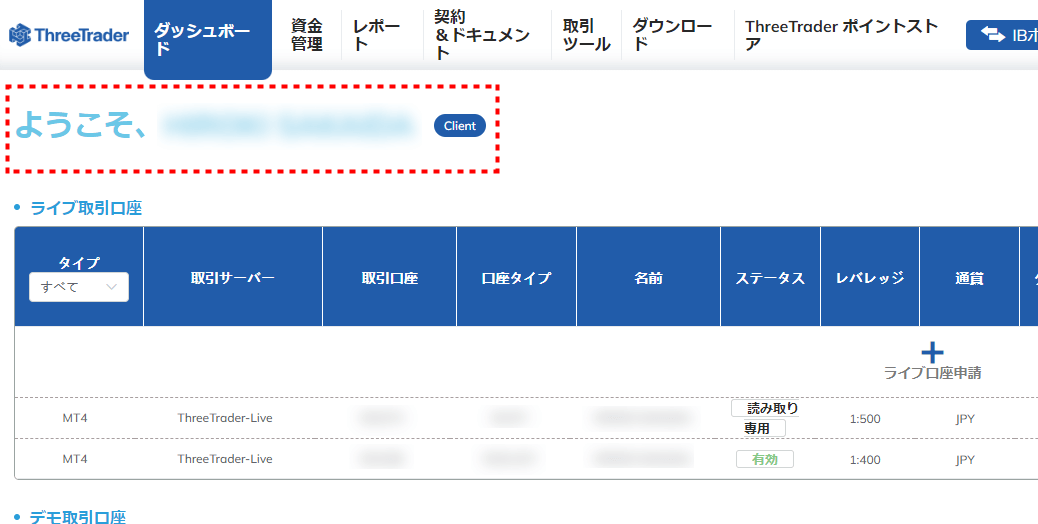Click the ステータス column header
1038x524 pixels.
(x=770, y=278)
